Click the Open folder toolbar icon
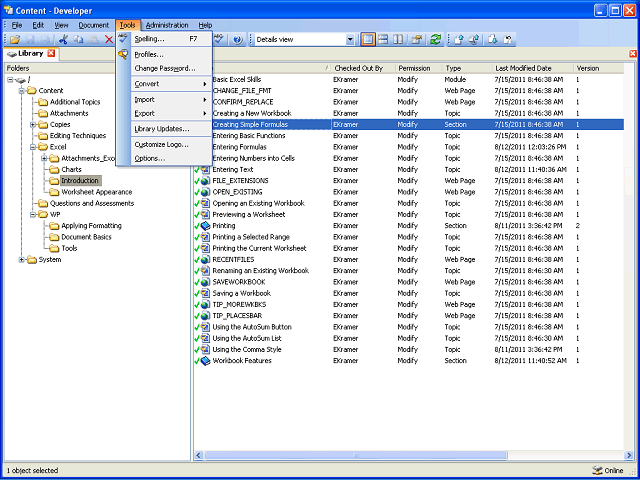The height and width of the screenshot is (480, 640). 15,40
